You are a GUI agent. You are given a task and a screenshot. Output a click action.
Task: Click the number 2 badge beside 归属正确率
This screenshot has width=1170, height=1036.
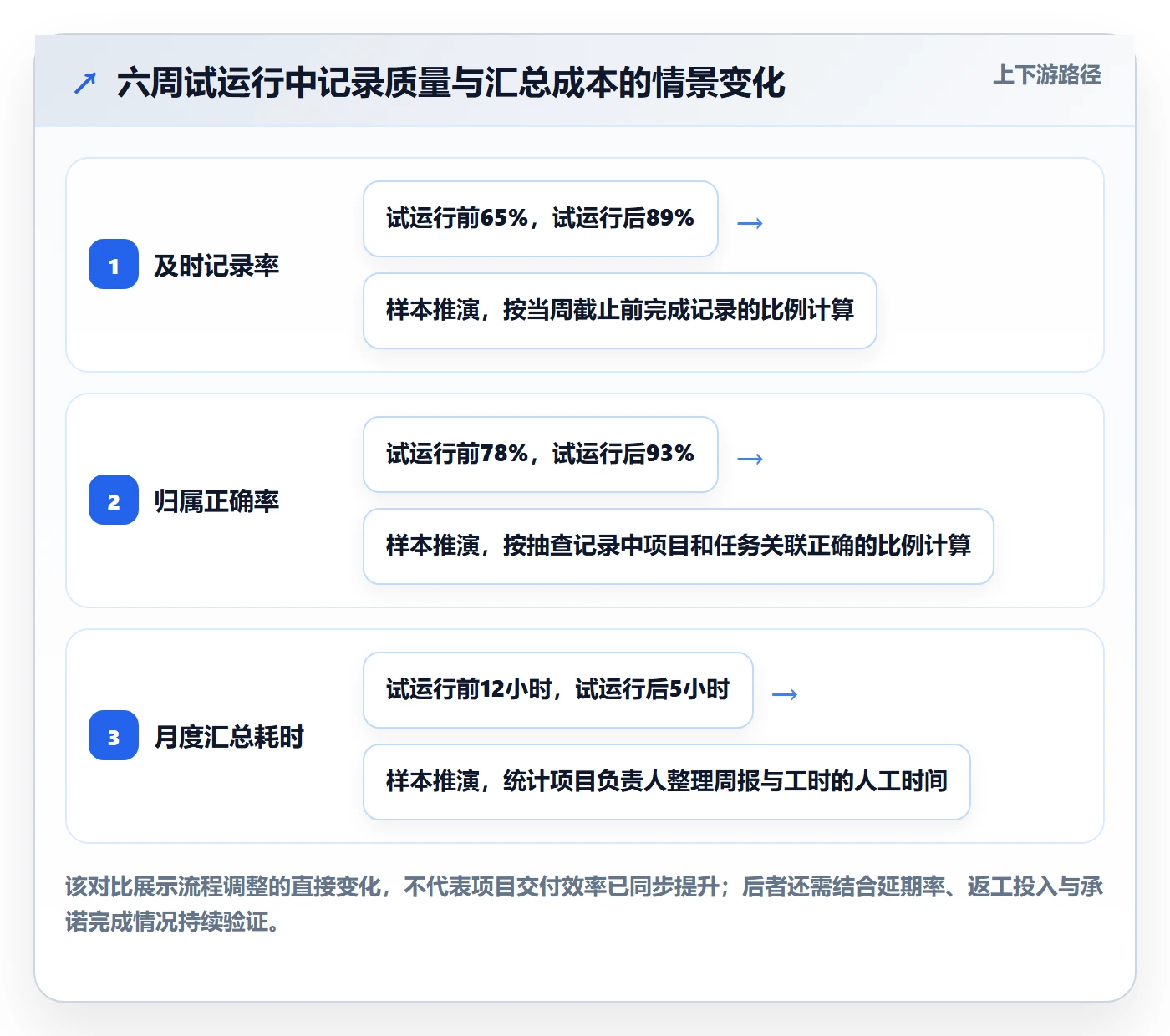point(114,500)
